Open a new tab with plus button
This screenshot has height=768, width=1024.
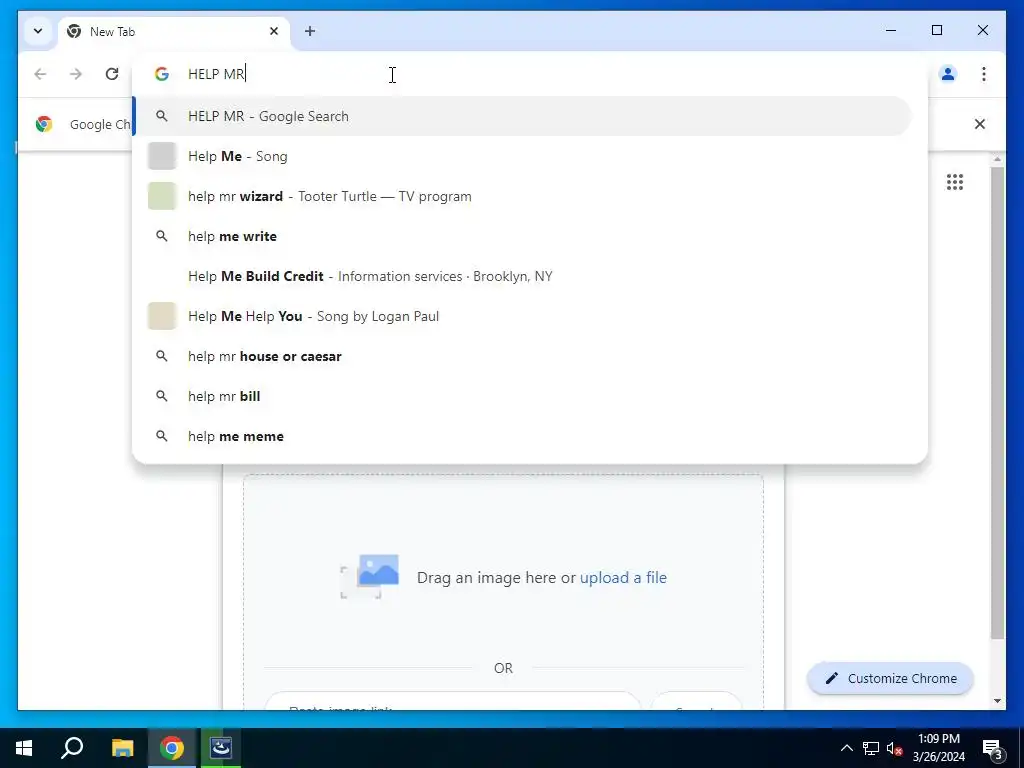coord(310,31)
